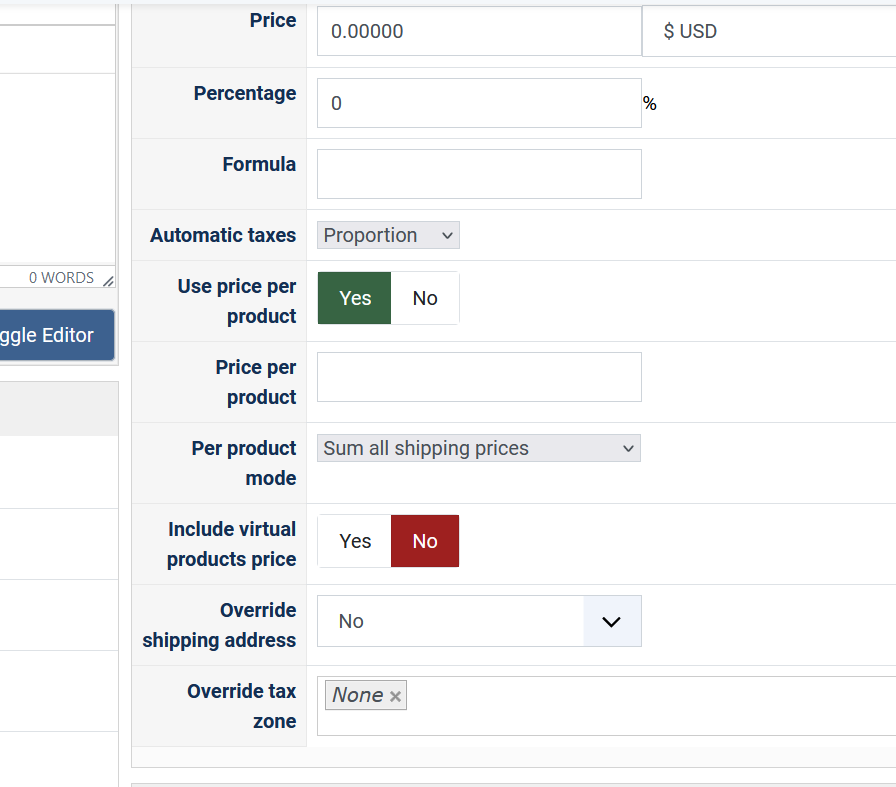Click the Price per product field
Screen dimensions: 896x787
tap(479, 377)
